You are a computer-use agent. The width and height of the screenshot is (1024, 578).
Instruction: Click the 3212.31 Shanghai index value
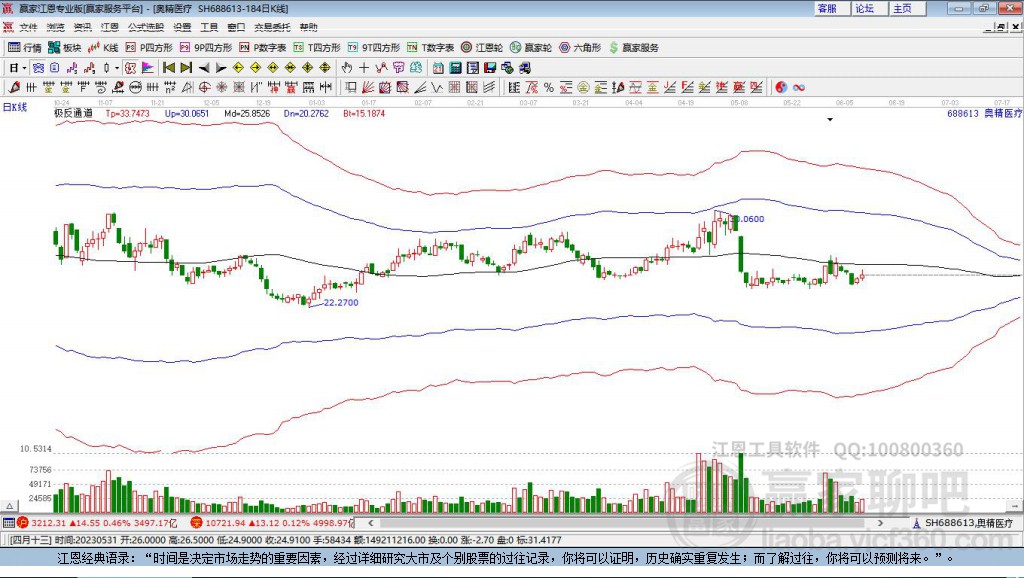click(48, 522)
